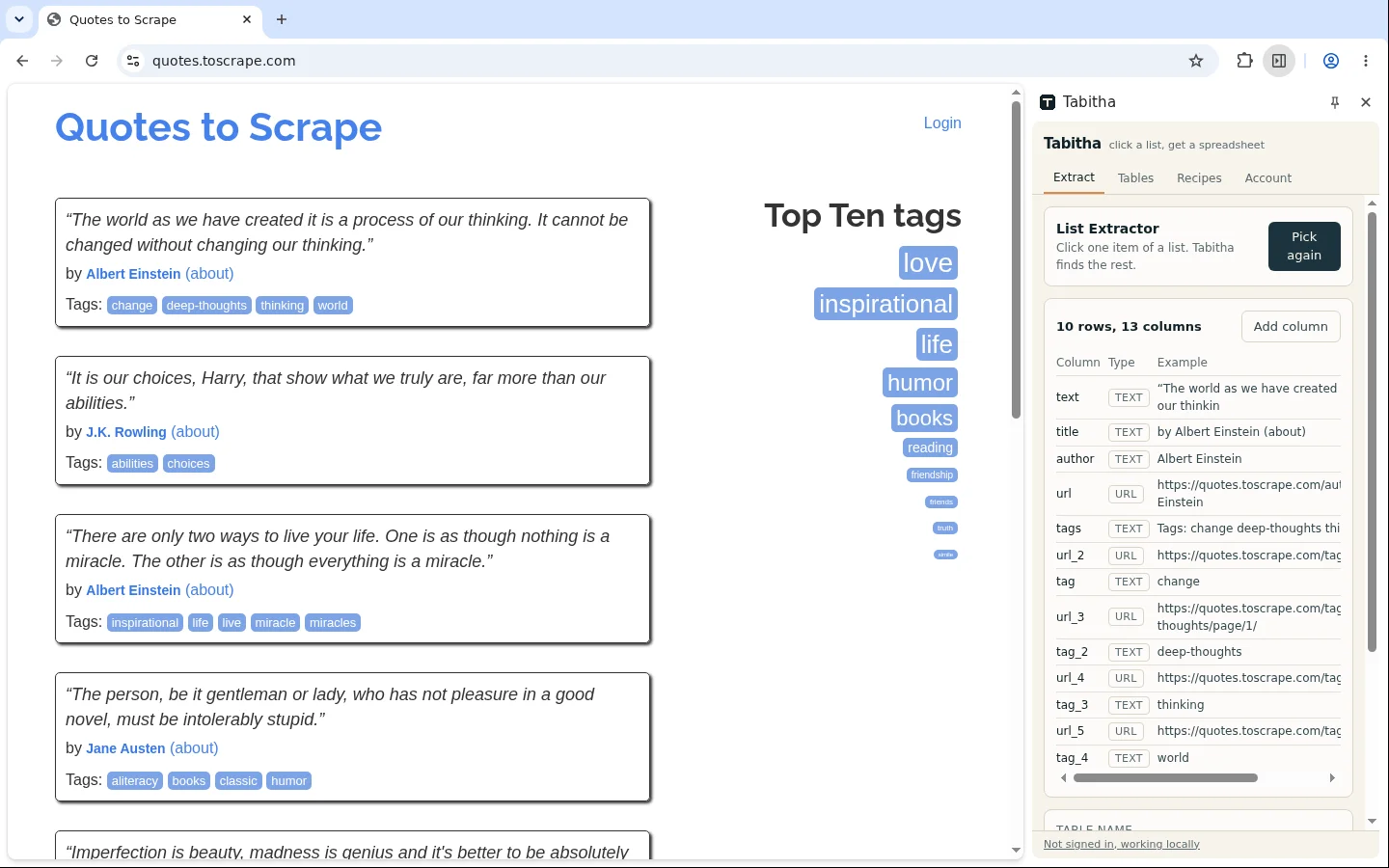
Task: Click the TEXT type badge for tags column
Action: [x=1129, y=529]
